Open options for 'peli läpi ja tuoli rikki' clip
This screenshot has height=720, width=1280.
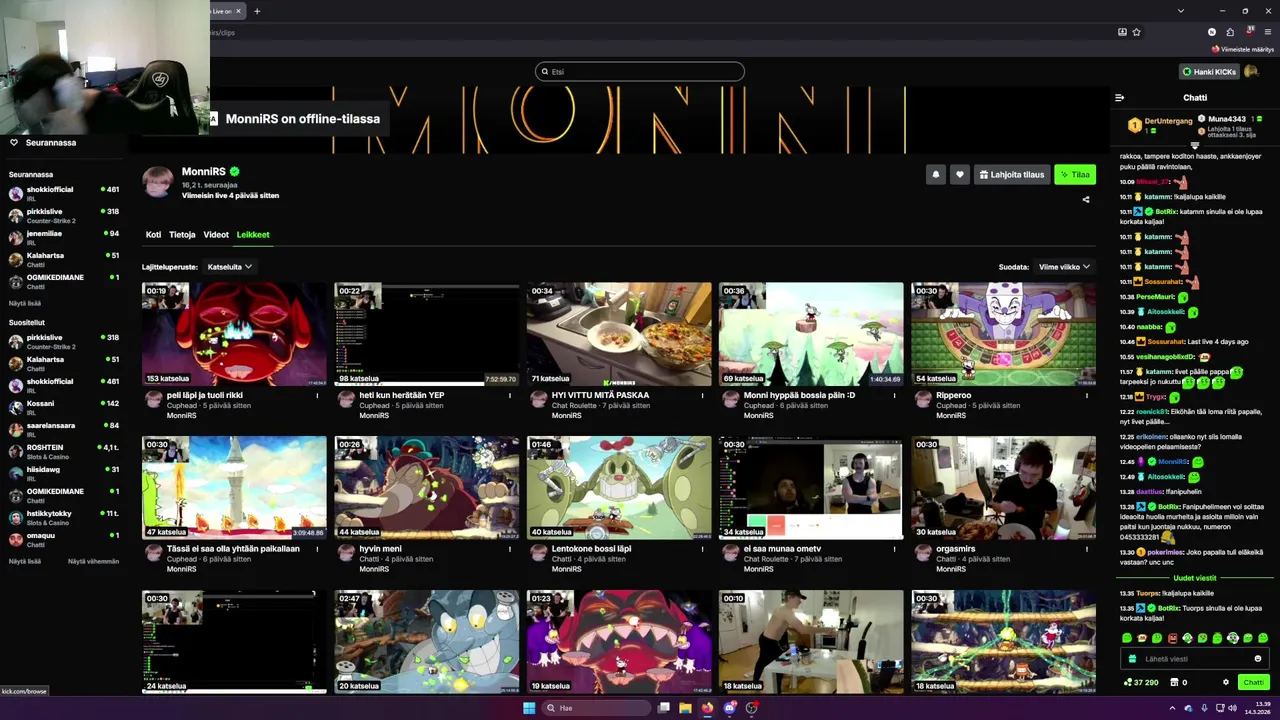click(x=318, y=395)
